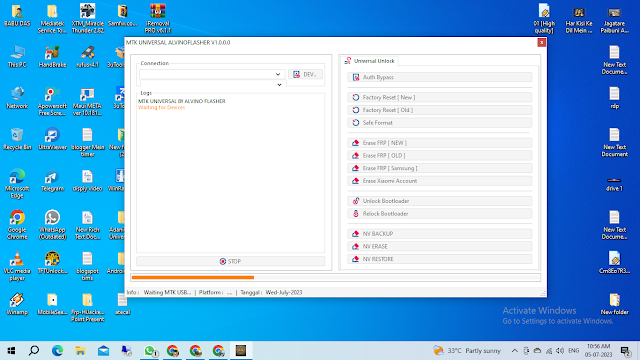Screen dimensions: 640x360
Task: Stop the operation with STOP button
Action: [230, 261]
